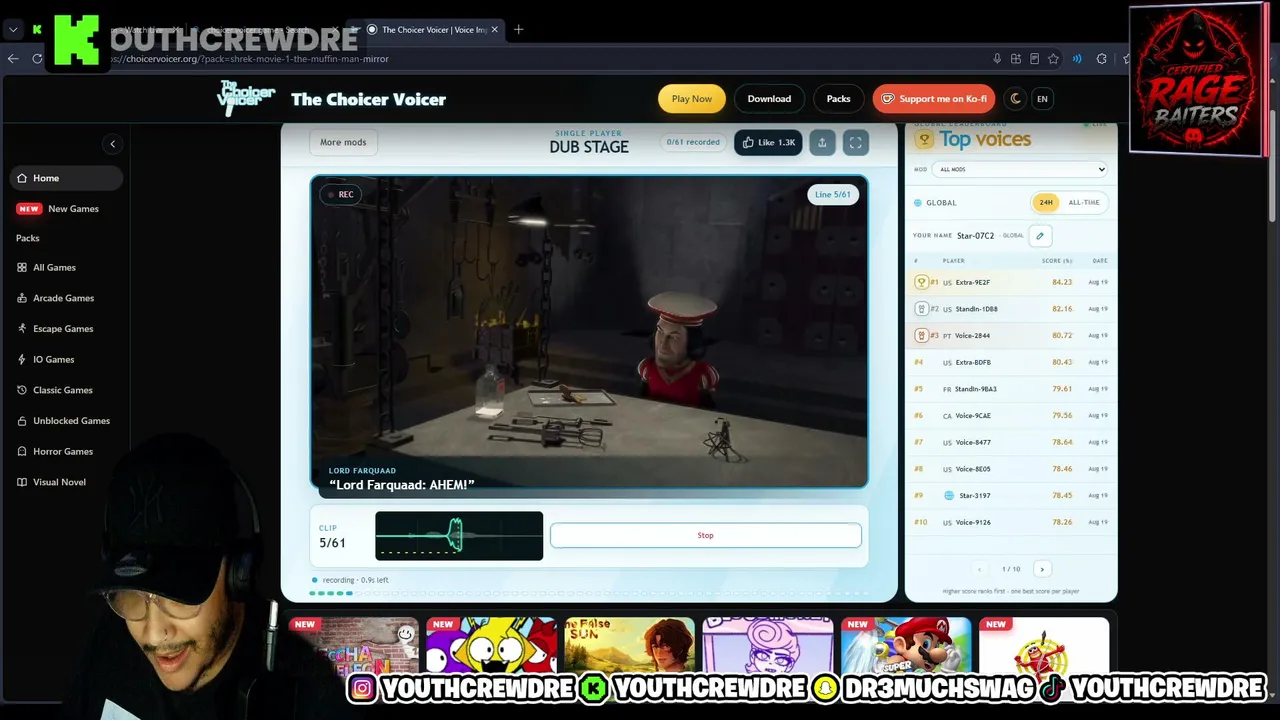
Task: Select leaderboard row Voice-9CAE
Action: [x=1010, y=416]
